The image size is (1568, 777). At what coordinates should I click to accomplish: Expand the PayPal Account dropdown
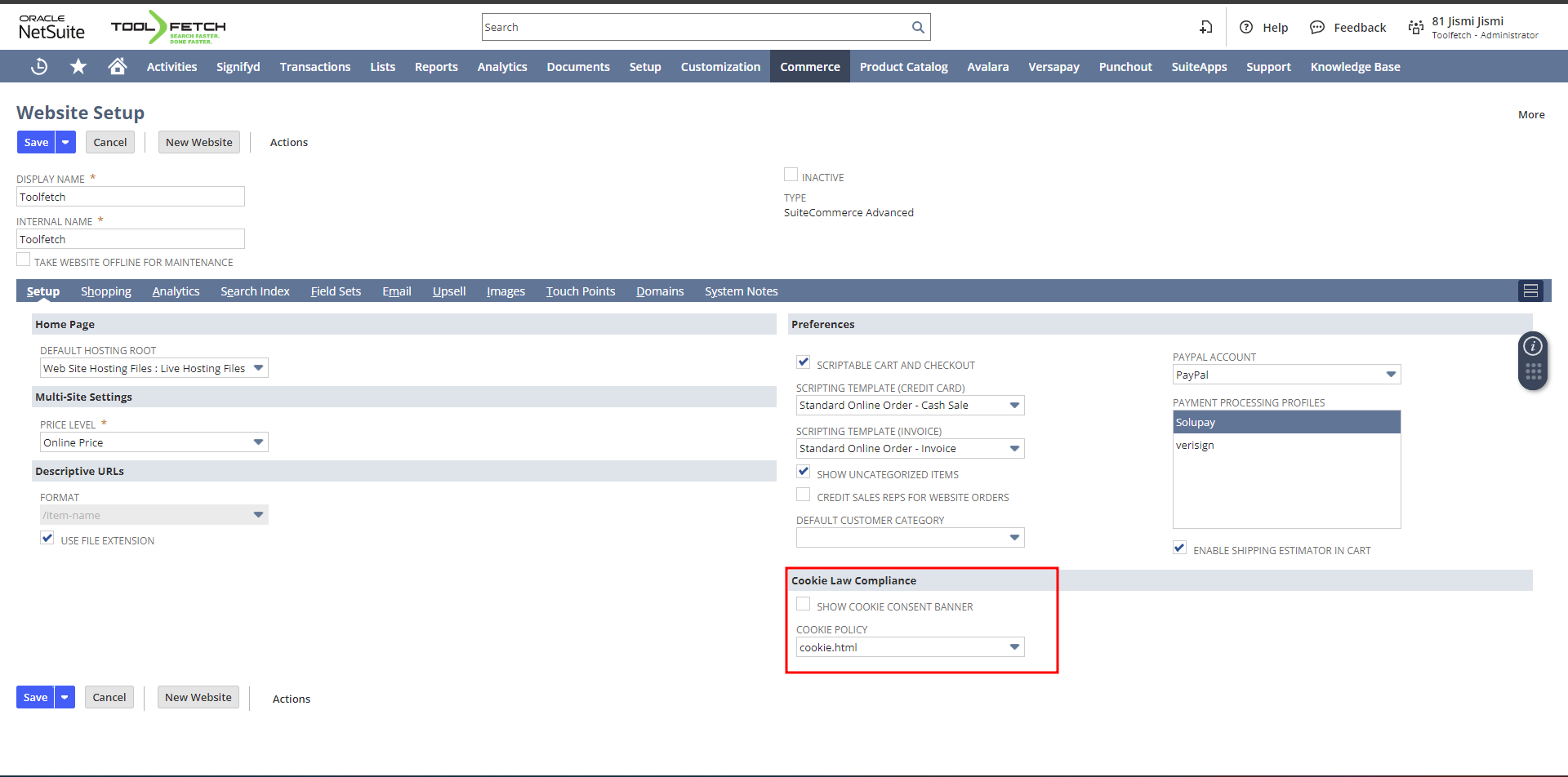(1391, 375)
